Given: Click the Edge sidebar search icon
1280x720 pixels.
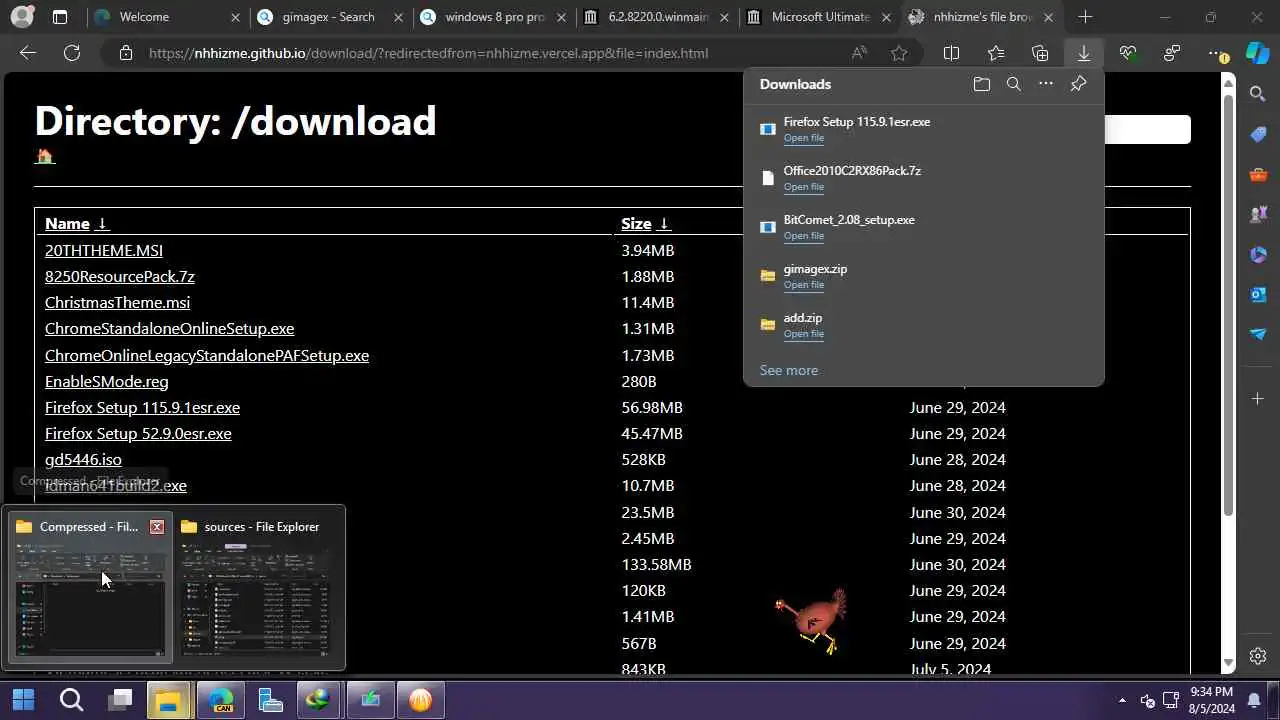Looking at the screenshot, I should [x=1258, y=93].
